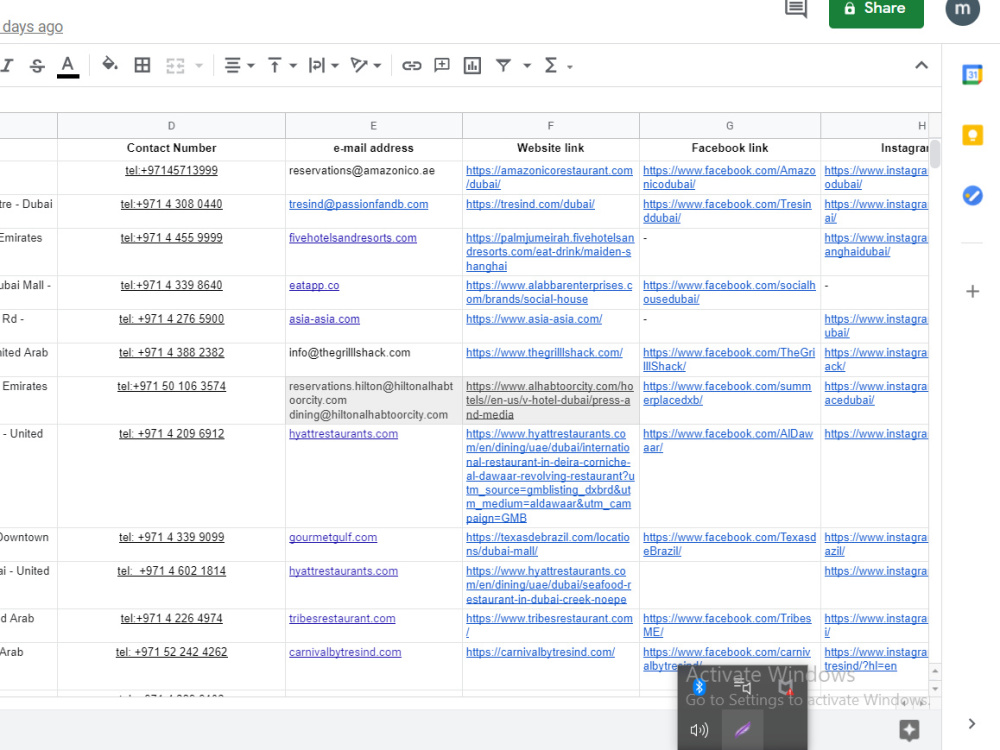The width and height of the screenshot is (1000, 750).
Task: Open the account avatar 'm'
Action: click(x=962, y=9)
